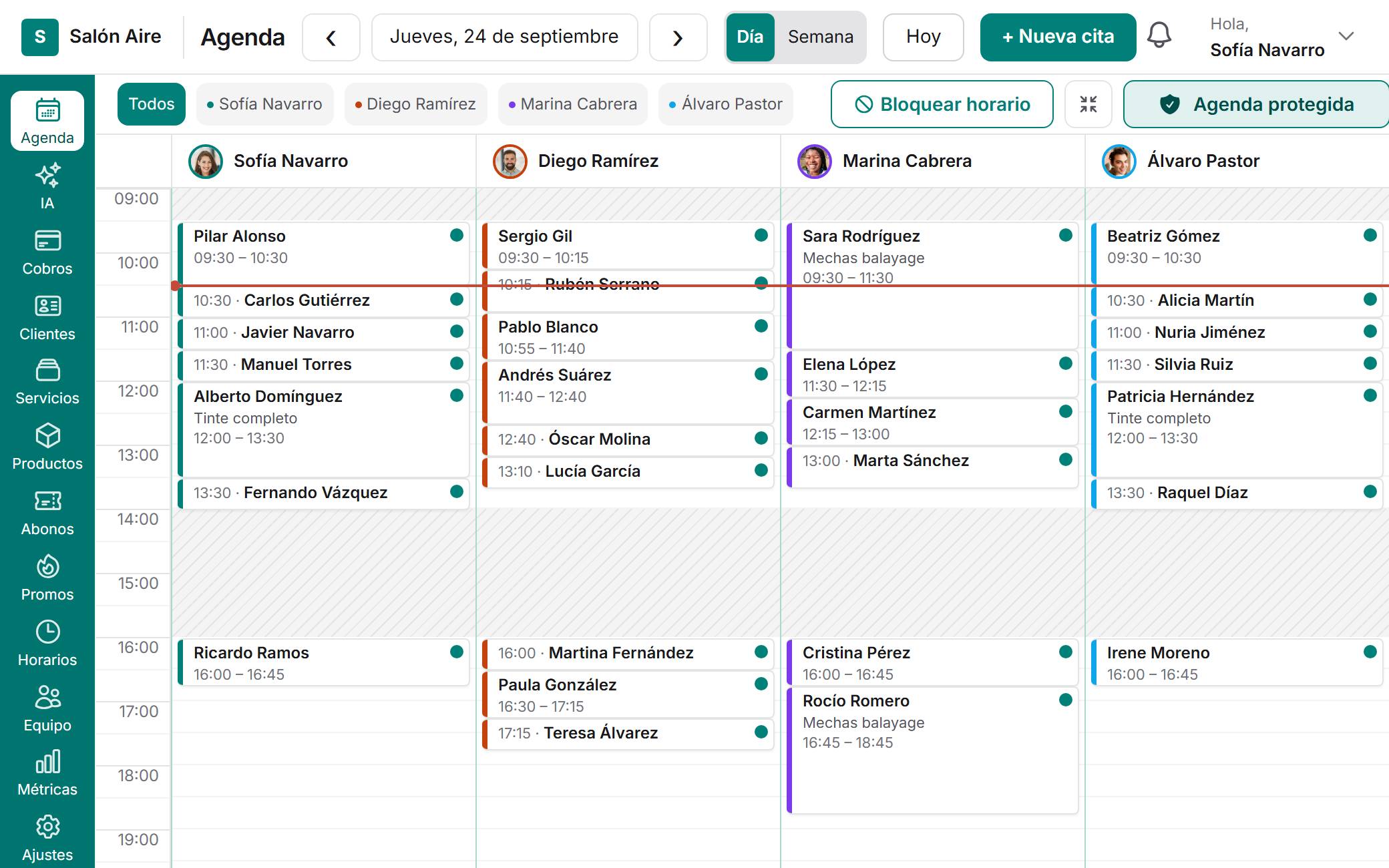Click Diego Ramírez column avatar
The height and width of the screenshot is (868, 1389).
(x=510, y=161)
